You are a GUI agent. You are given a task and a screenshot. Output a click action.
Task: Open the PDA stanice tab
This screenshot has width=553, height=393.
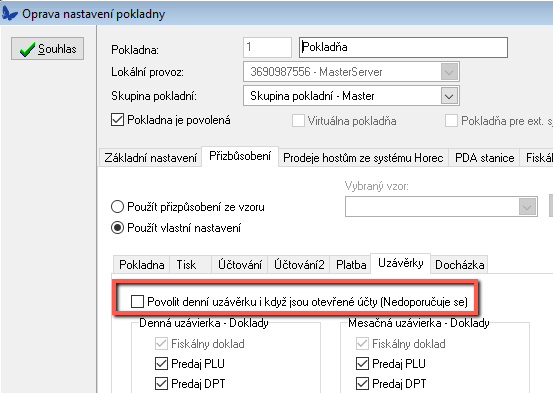coord(484,158)
